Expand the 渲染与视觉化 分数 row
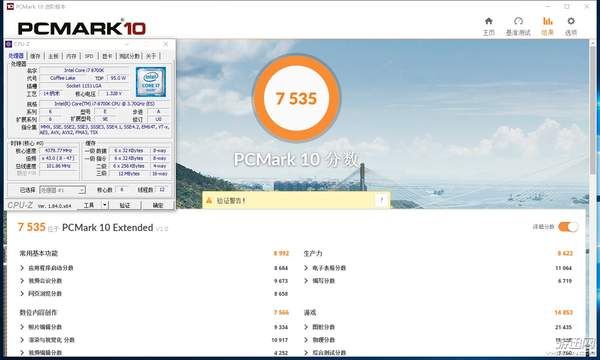Screen dimensions: 600x360 22,340
